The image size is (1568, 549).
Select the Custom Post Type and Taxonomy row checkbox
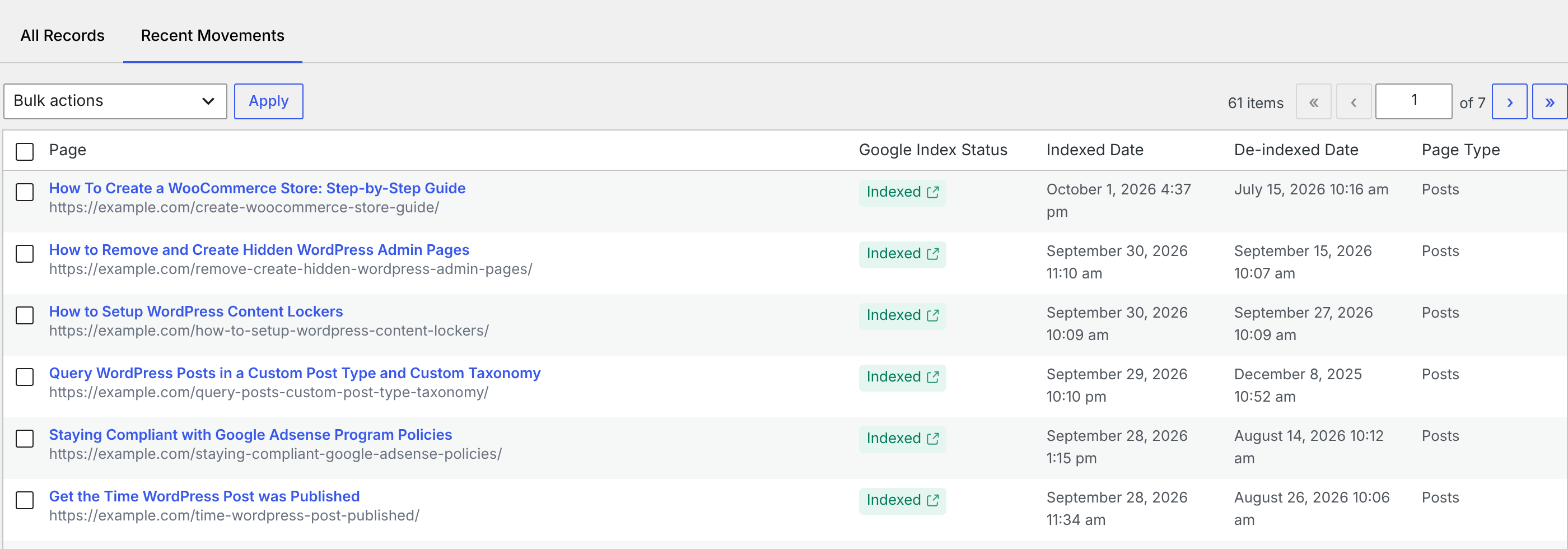(x=25, y=377)
